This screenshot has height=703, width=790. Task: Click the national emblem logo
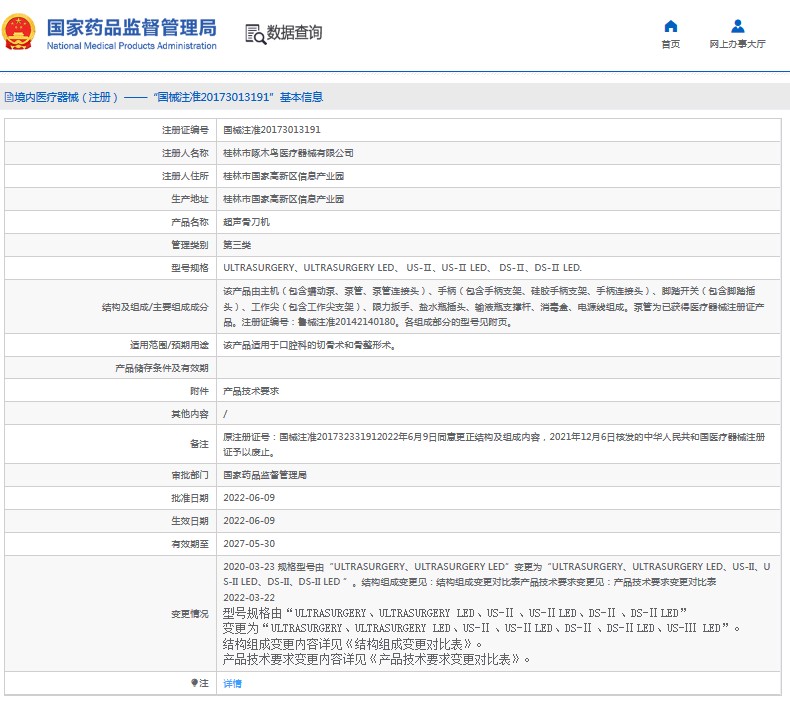pyautogui.click(x=19, y=32)
